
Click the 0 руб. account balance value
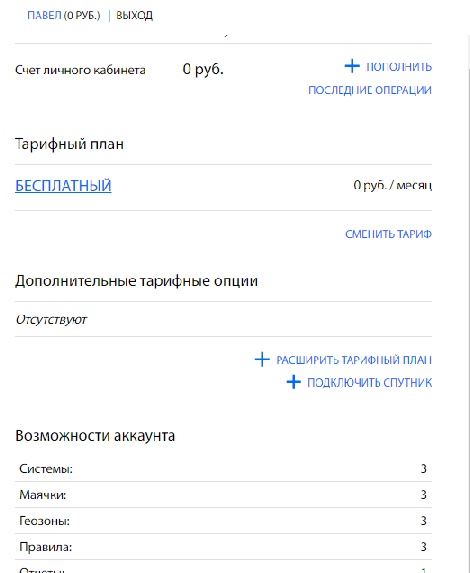[x=203, y=69]
